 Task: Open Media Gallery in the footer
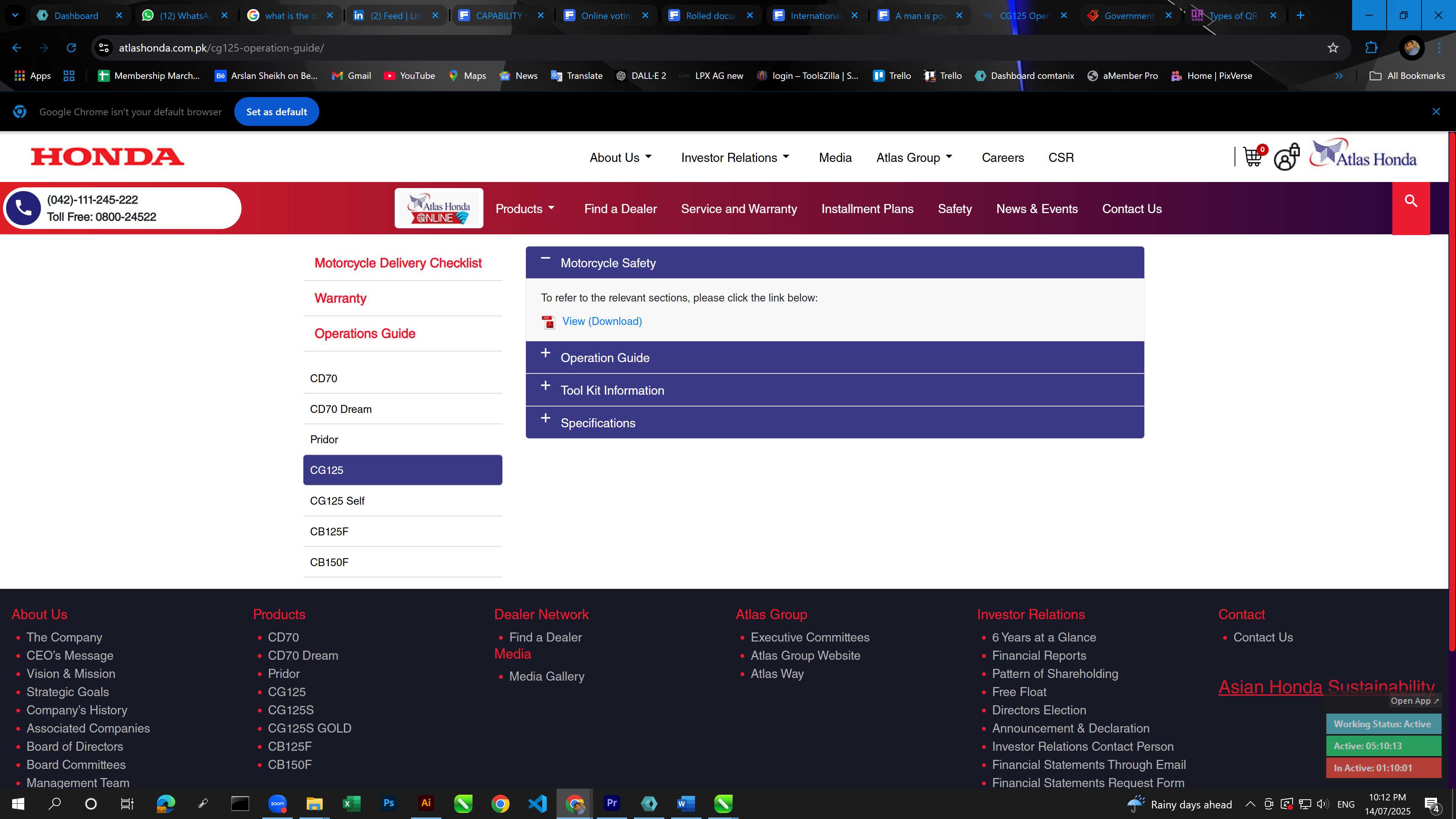click(546, 676)
